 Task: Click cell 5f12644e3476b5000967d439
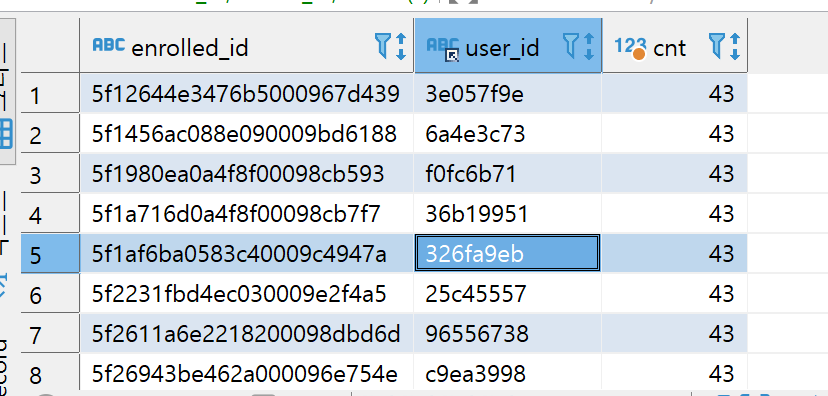pos(247,94)
